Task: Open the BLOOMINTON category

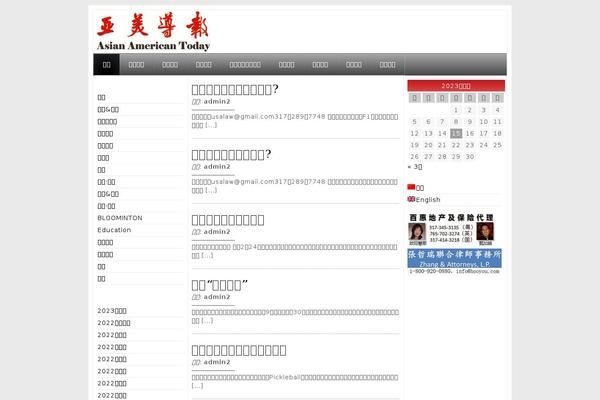Action: pyautogui.click(x=120, y=218)
